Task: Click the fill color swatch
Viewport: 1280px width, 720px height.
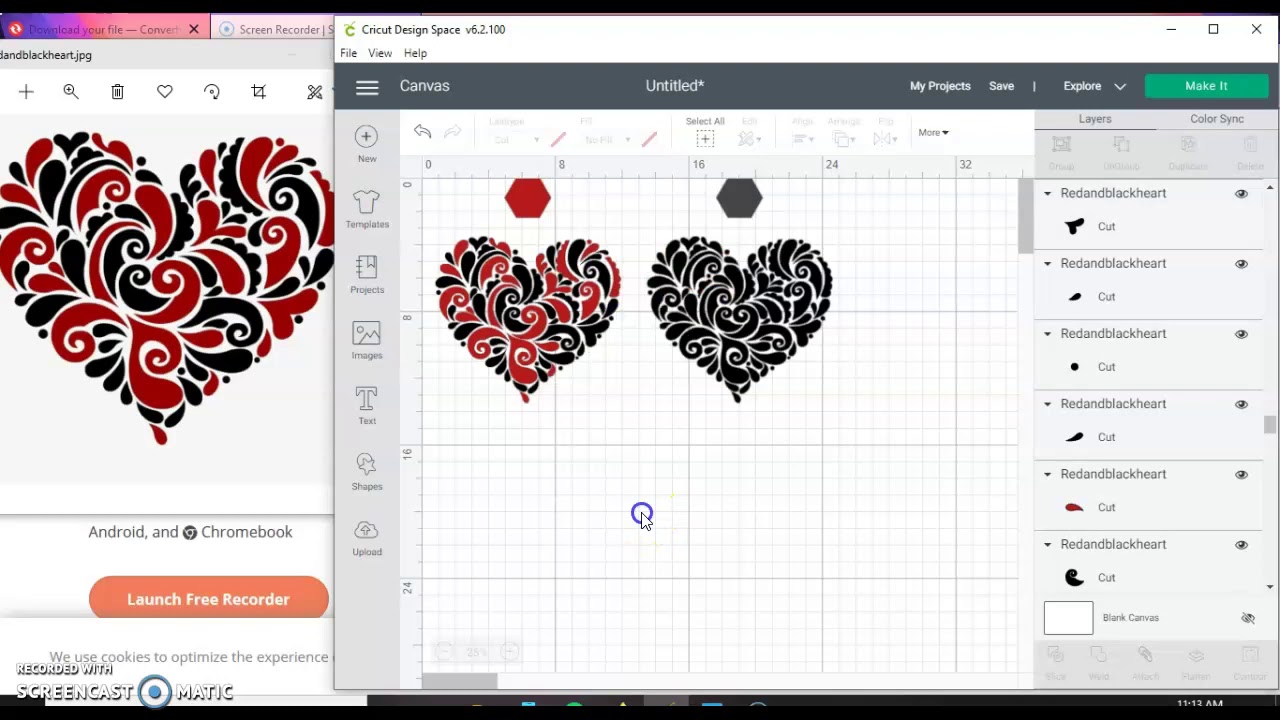Action: (650, 140)
